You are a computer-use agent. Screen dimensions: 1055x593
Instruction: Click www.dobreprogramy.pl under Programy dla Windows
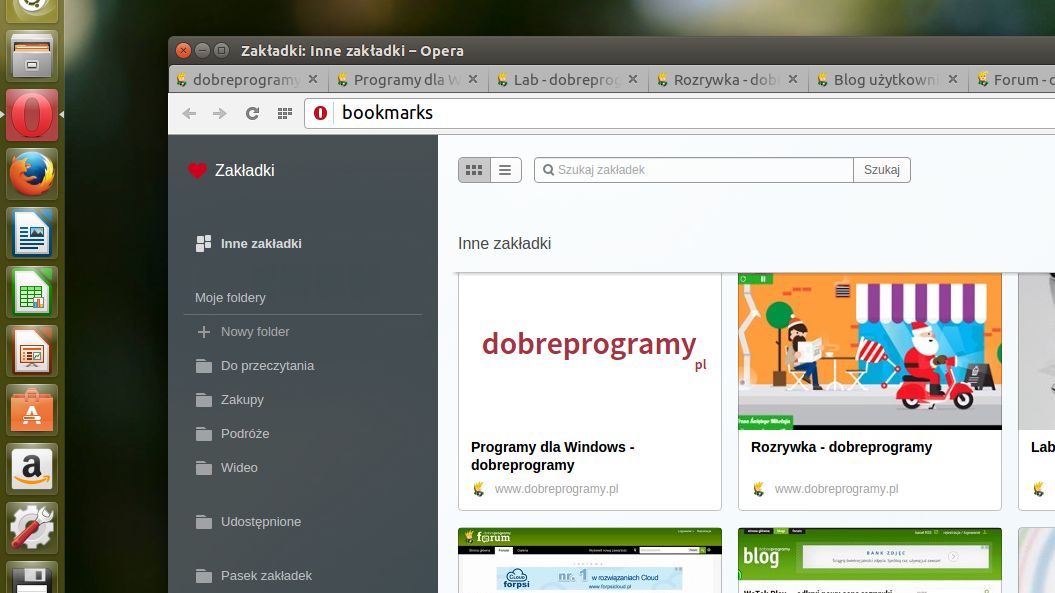pyautogui.click(x=556, y=489)
